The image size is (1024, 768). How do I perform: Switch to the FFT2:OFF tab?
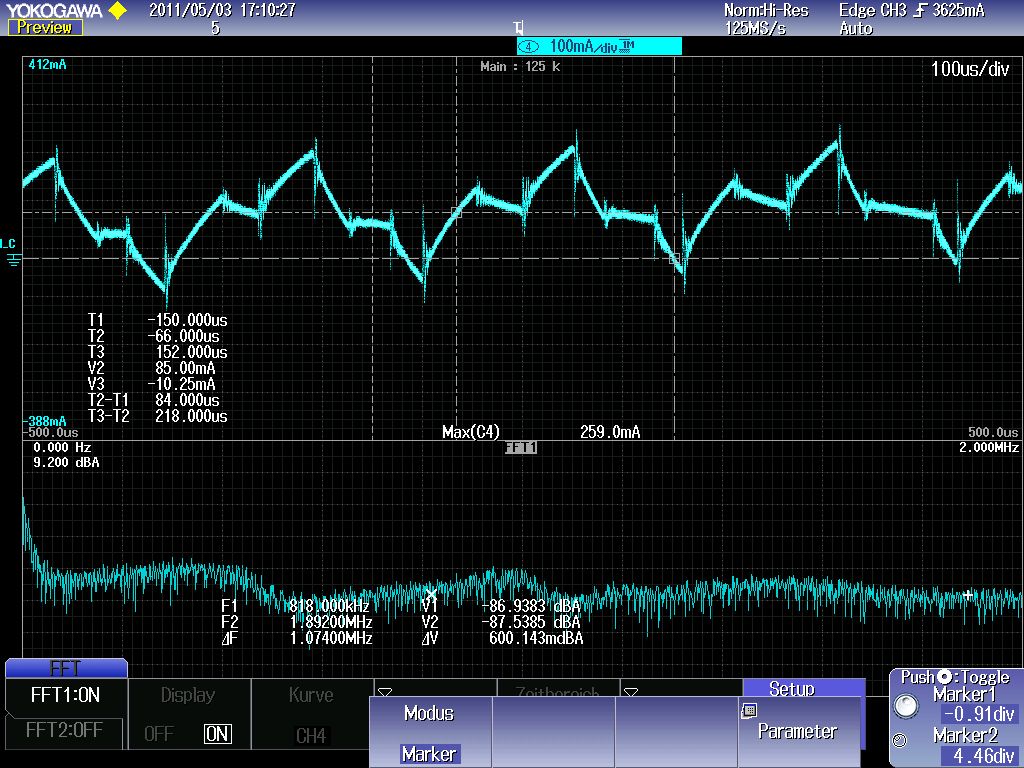pos(64,730)
